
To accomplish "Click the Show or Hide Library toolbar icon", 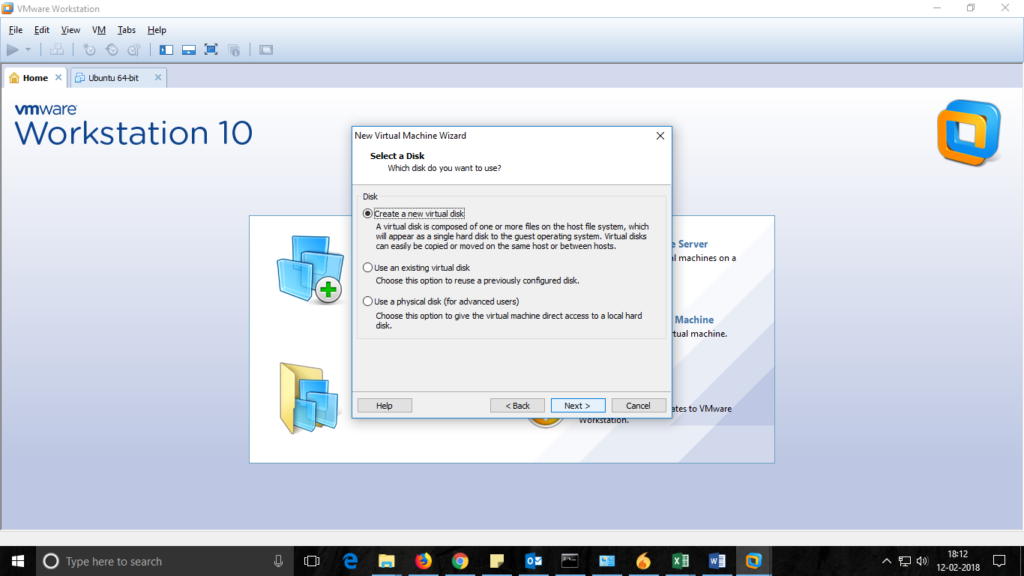I will (165, 49).
